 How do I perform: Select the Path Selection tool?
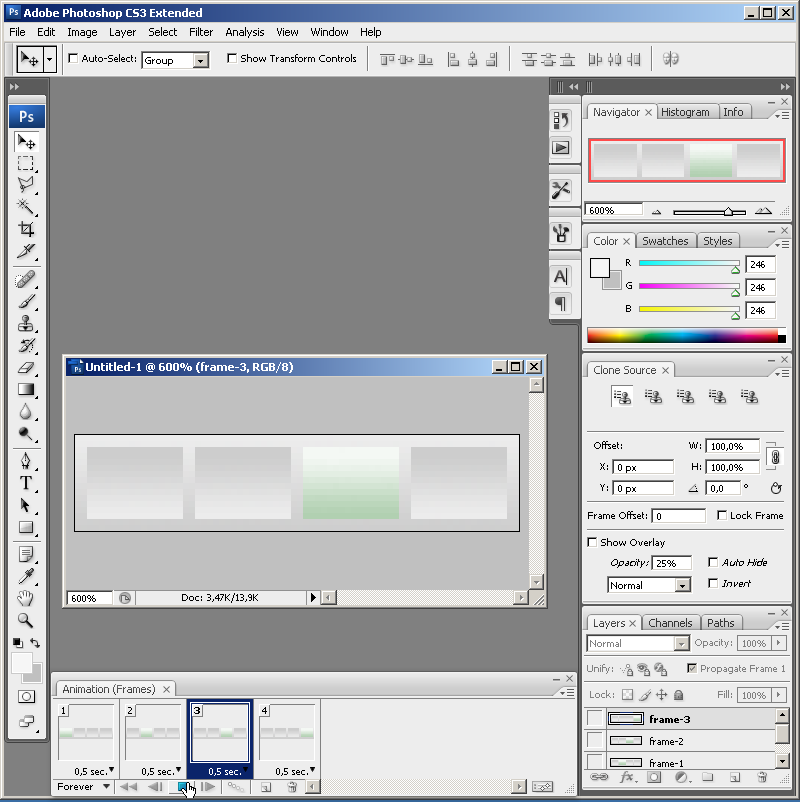pos(26,505)
